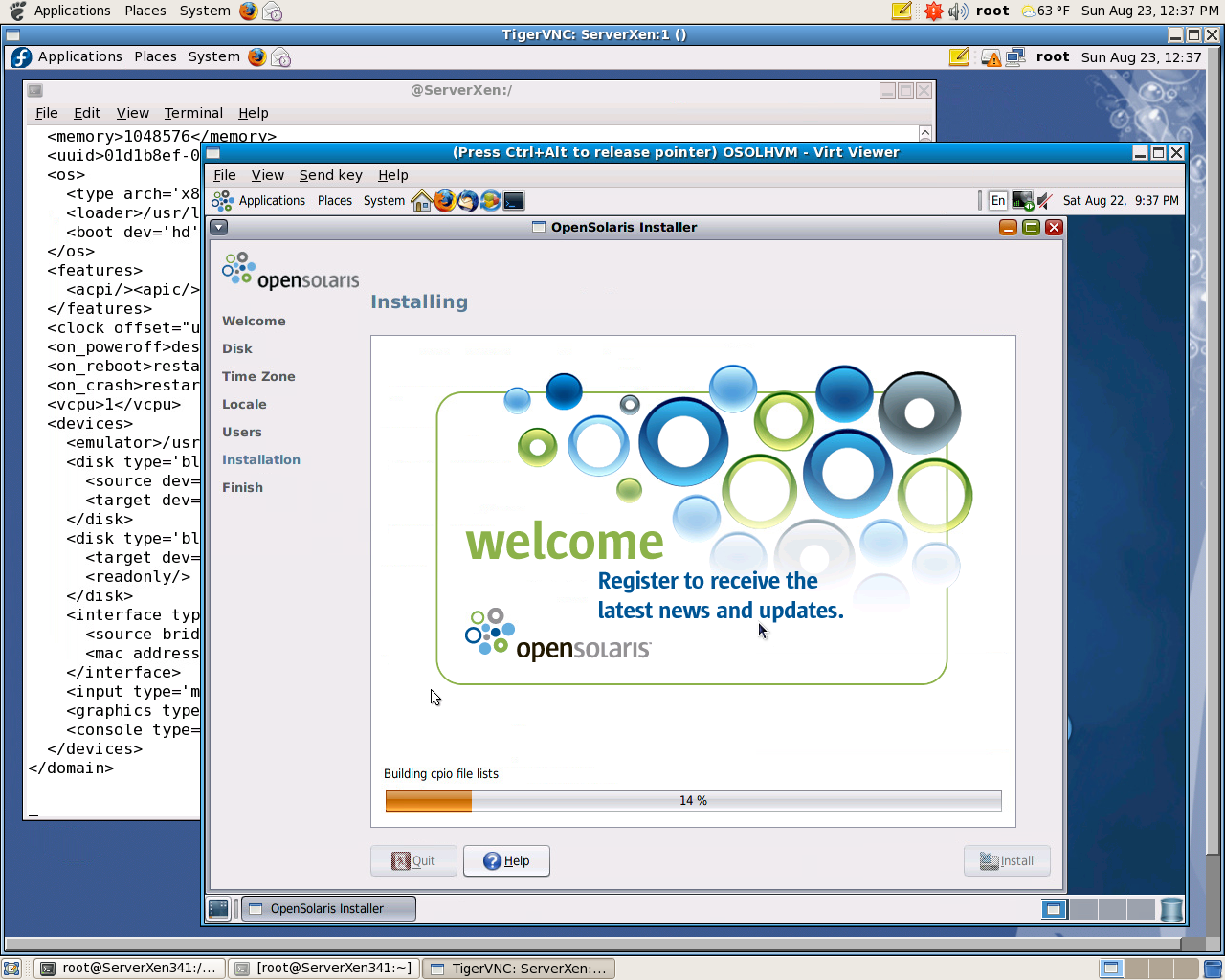
Task: Launch Firefox from the OpenSolaris guest panel
Action: click(x=444, y=201)
